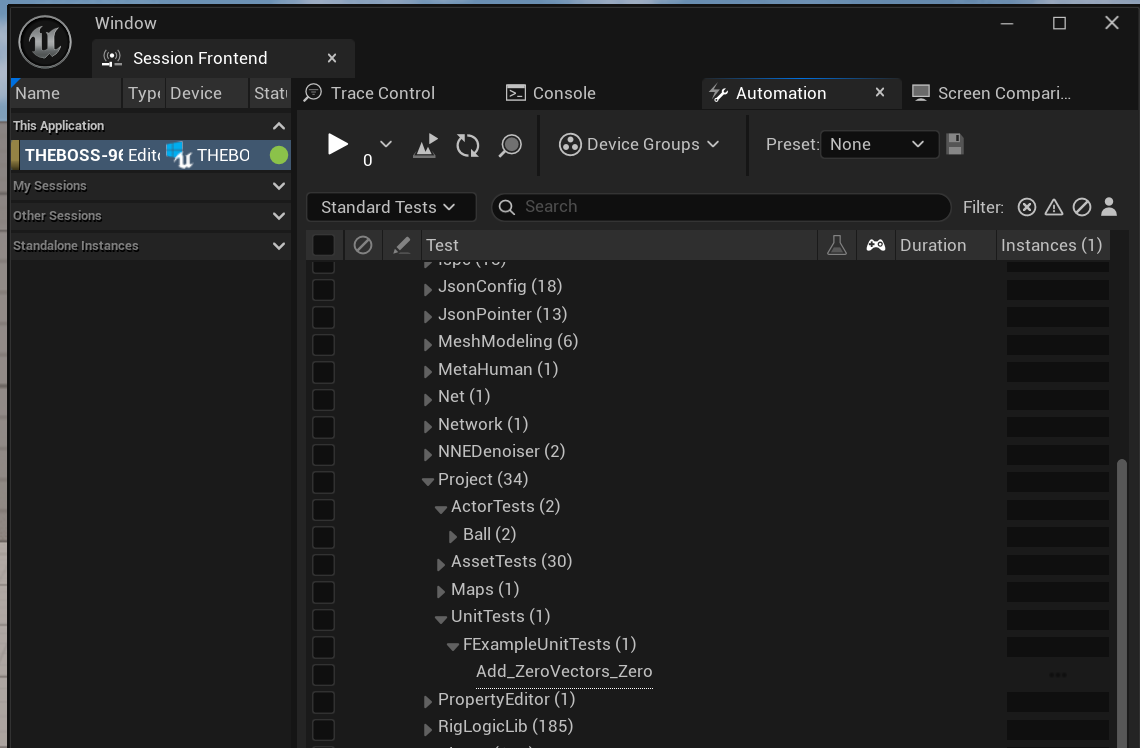
Task: Click the Find Workers magnifier icon
Action: pos(510,145)
